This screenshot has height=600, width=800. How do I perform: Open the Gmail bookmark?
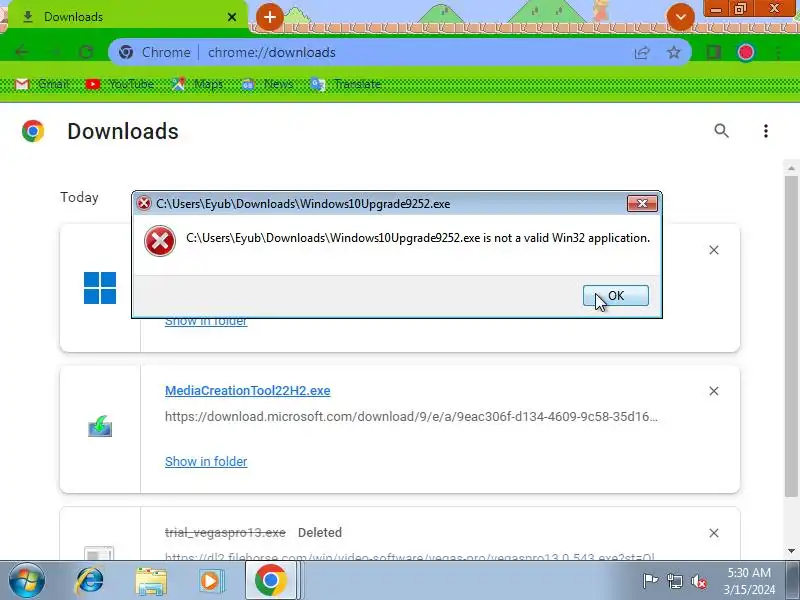[42, 84]
